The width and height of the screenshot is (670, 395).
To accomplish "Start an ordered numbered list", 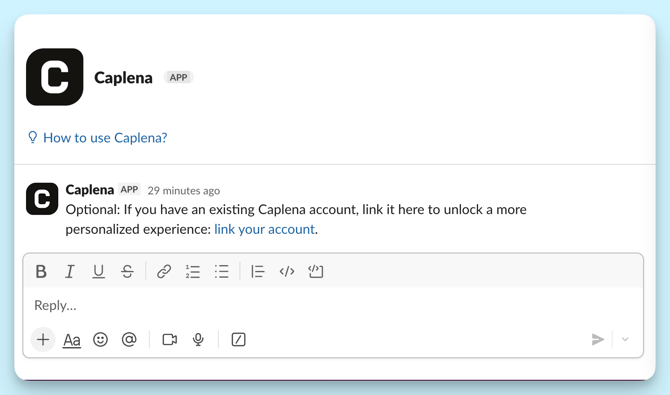I will pyautogui.click(x=193, y=271).
